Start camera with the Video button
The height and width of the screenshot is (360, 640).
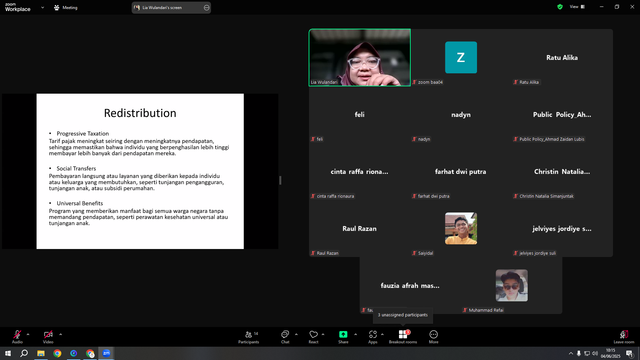[x=48, y=336]
